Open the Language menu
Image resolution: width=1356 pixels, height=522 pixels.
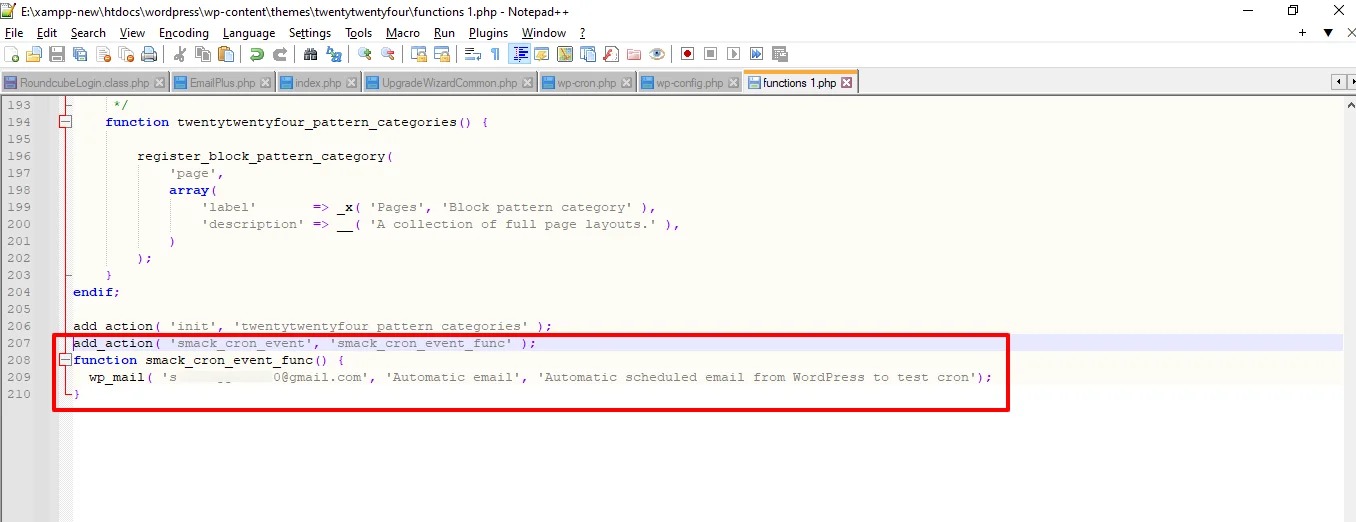[x=249, y=33]
